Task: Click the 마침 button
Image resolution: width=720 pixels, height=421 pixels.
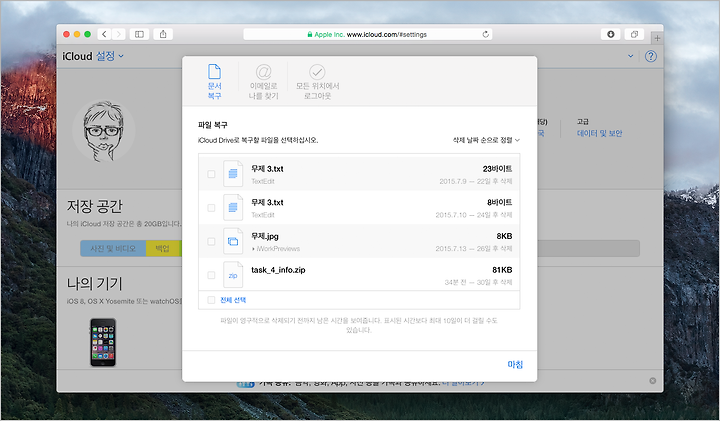Action: click(515, 365)
